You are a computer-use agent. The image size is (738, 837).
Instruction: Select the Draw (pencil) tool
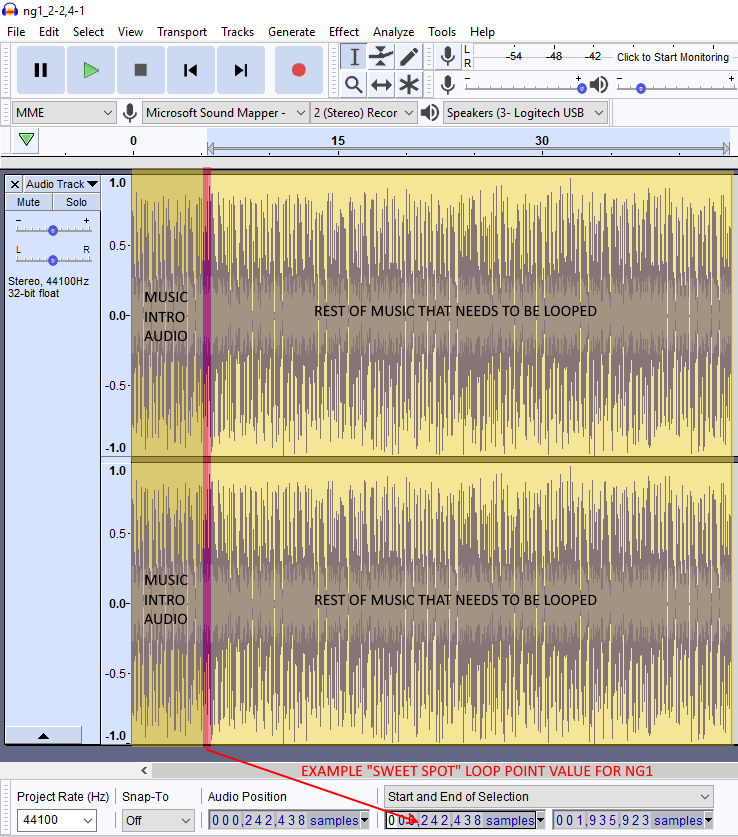coord(409,57)
